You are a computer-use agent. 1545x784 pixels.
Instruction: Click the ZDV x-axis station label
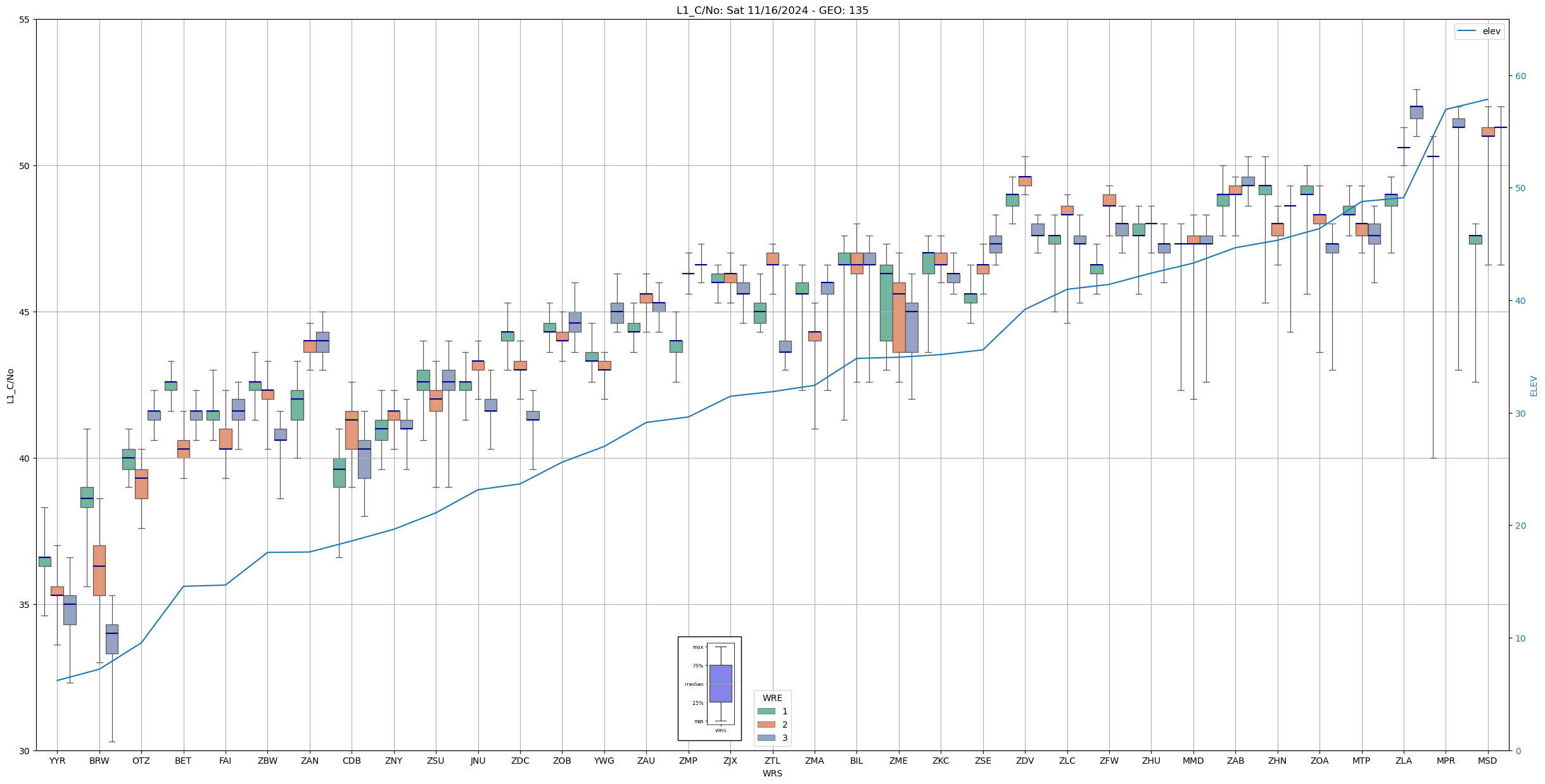pyautogui.click(x=1025, y=761)
